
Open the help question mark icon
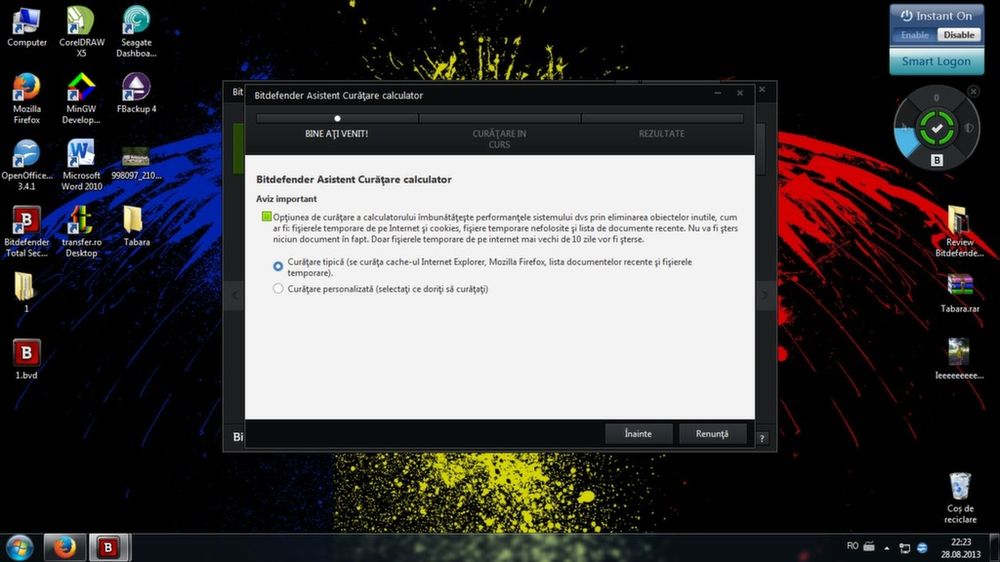762,438
